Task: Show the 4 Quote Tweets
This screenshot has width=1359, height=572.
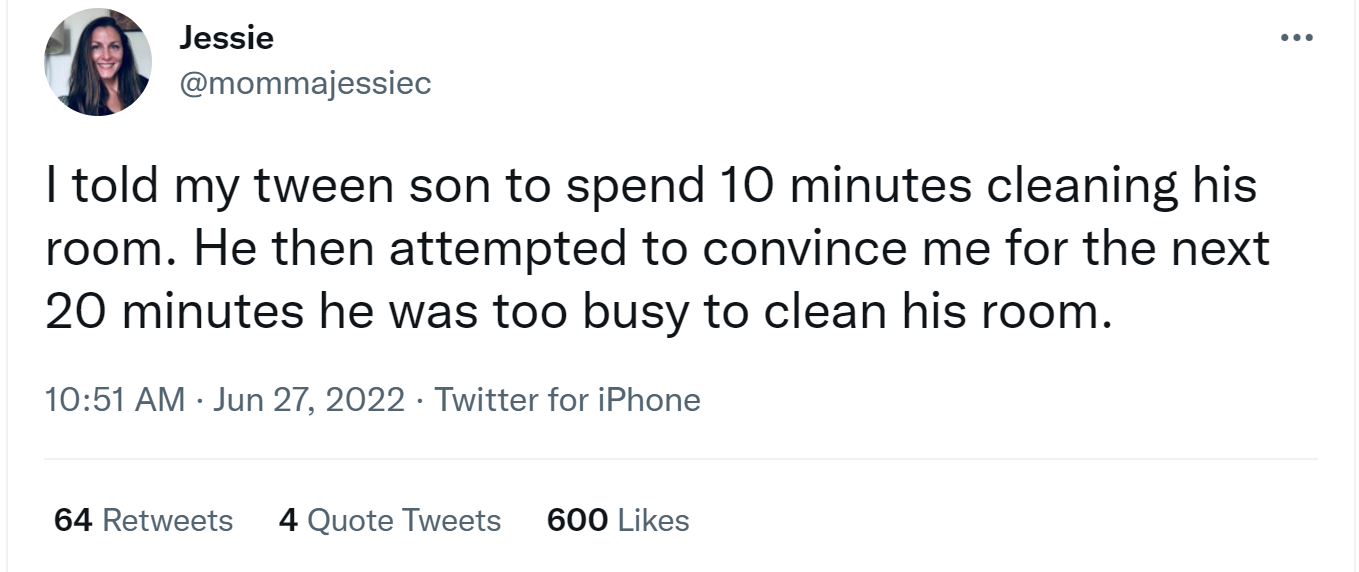Action: point(390,521)
